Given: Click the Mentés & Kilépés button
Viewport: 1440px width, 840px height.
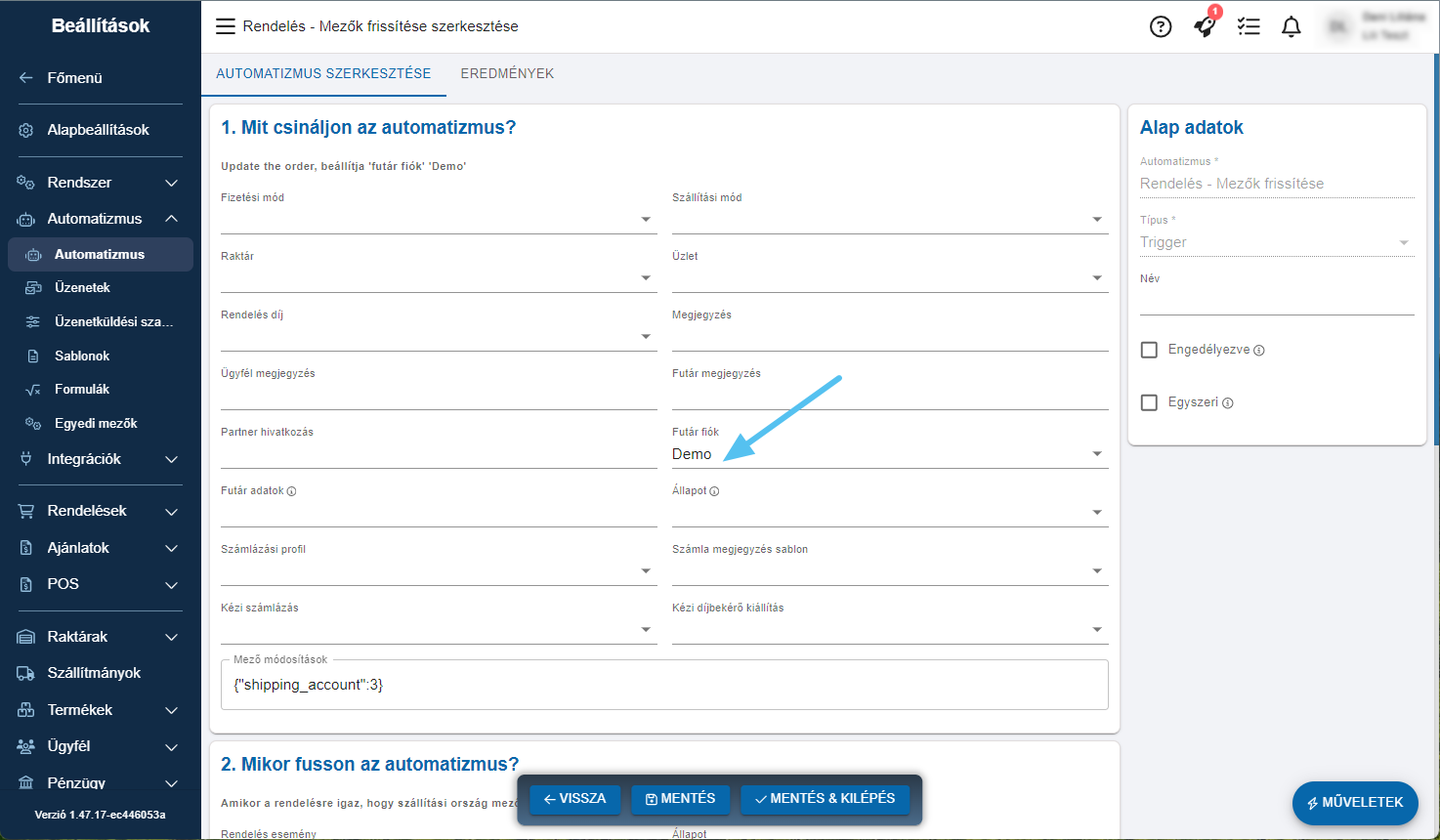Looking at the screenshot, I should (825, 799).
